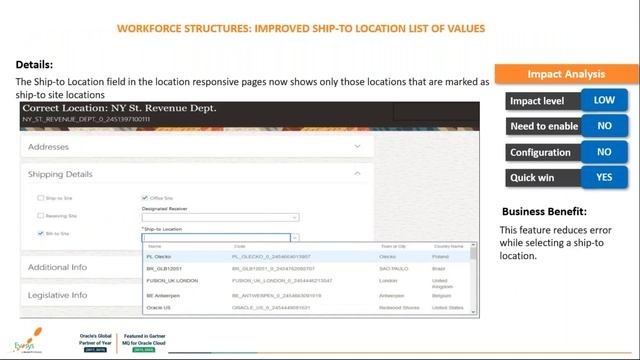Click the location list vertical scrollbar

click(x=473, y=278)
